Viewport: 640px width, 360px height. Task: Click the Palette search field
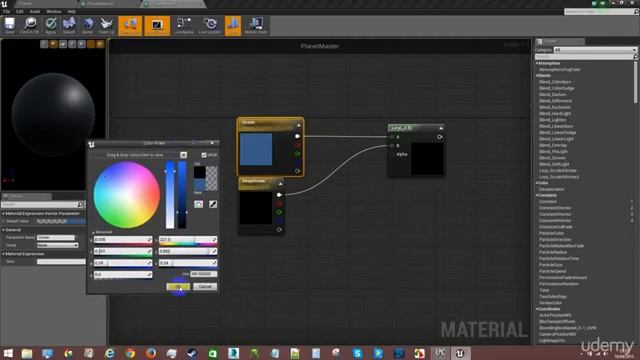pos(585,57)
